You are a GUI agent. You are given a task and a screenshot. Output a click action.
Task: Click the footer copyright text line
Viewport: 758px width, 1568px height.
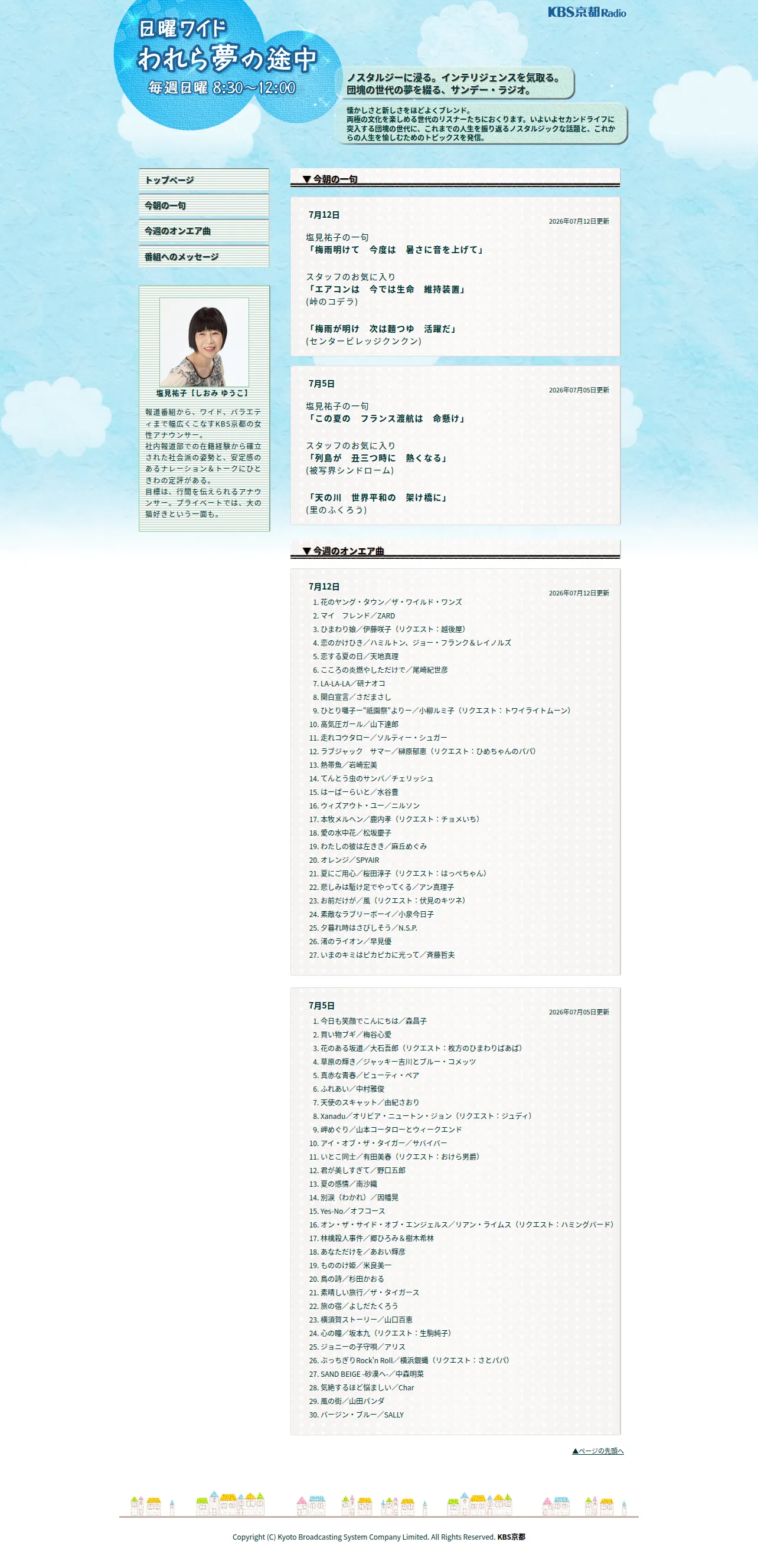pyautogui.click(x=378, y=1537)
